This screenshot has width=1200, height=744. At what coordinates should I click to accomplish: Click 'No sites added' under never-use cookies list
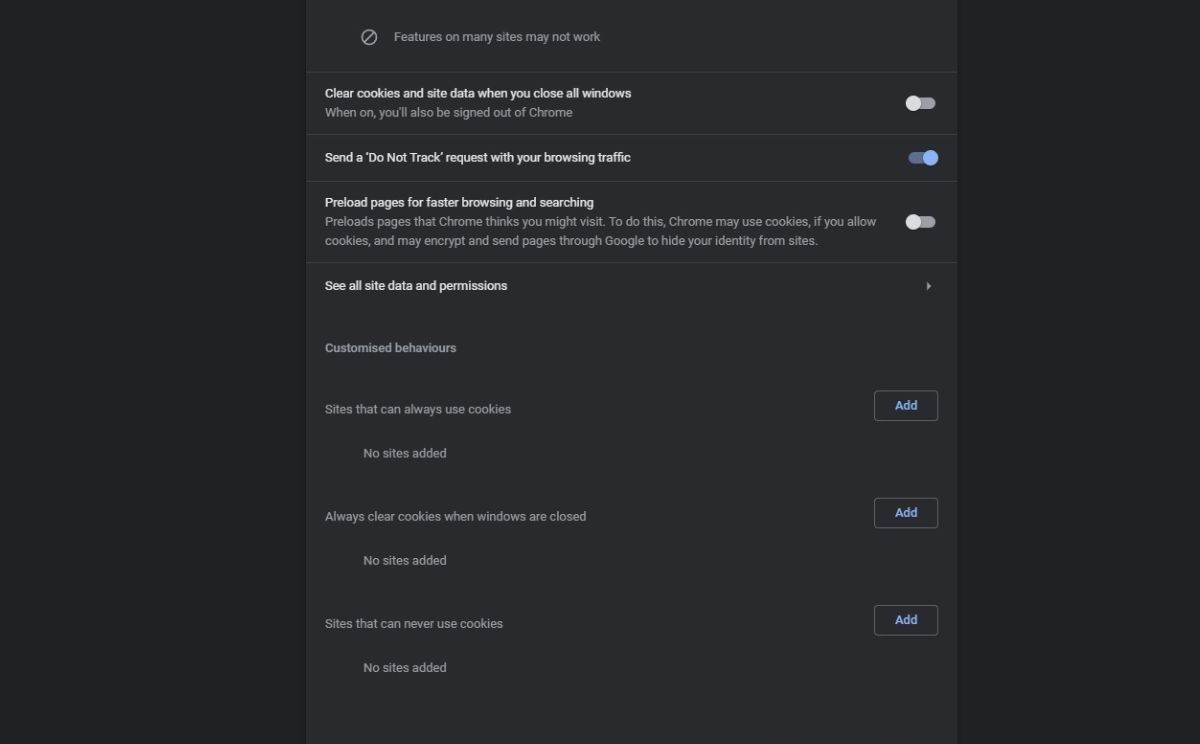point(404,667)
